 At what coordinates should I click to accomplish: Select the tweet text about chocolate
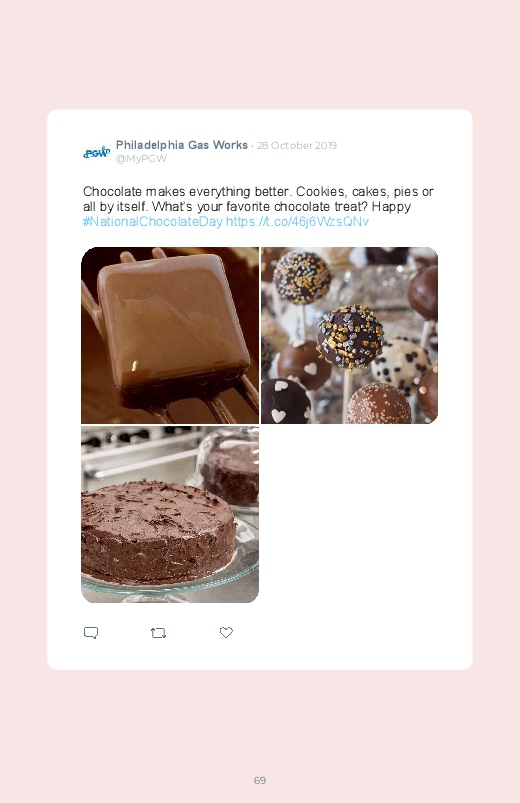(258, 206)
